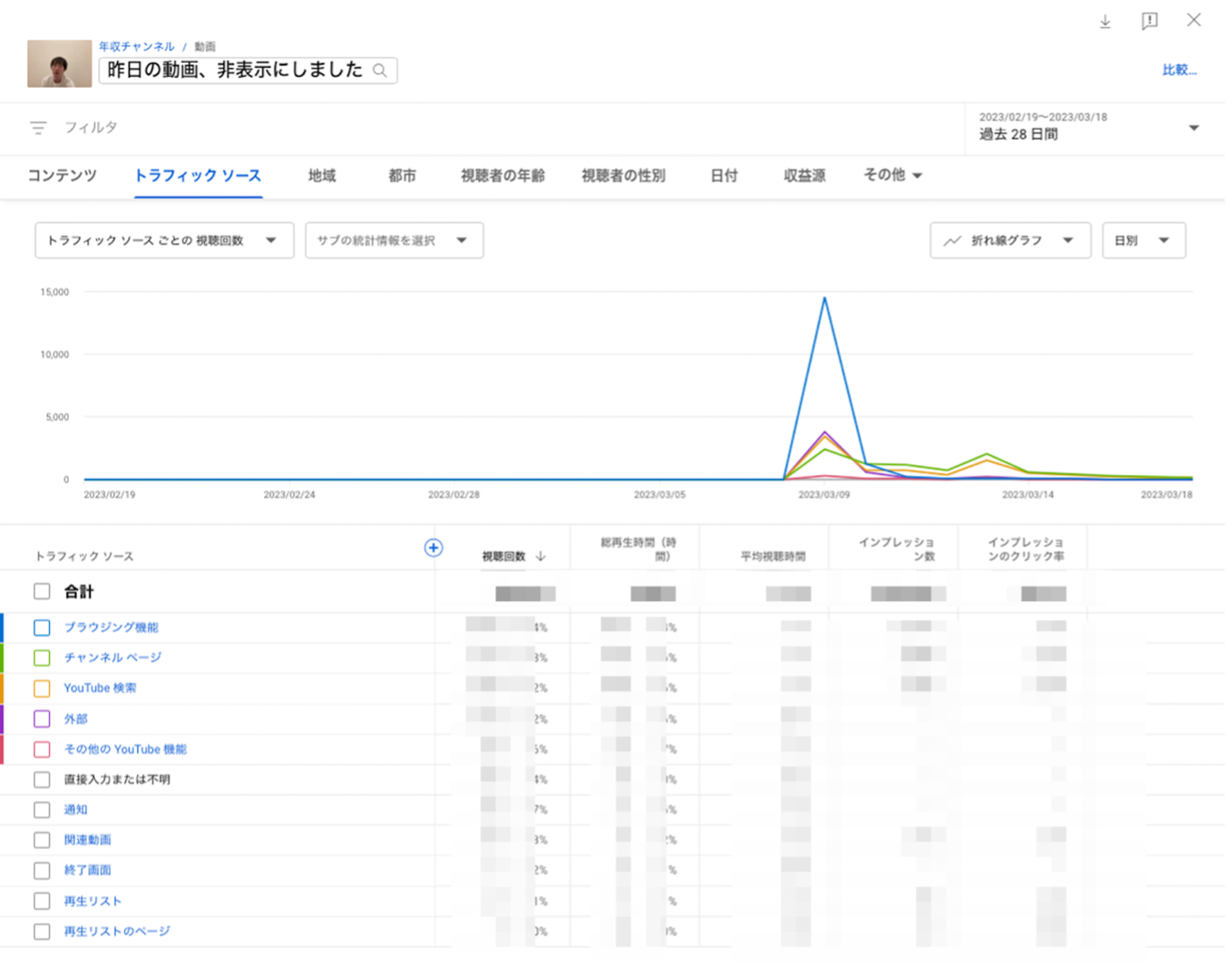Image resolution: width=1227 pixels, height=980 pixels.
Task: Click the download report icon
Action: (x=1105, y=22)
